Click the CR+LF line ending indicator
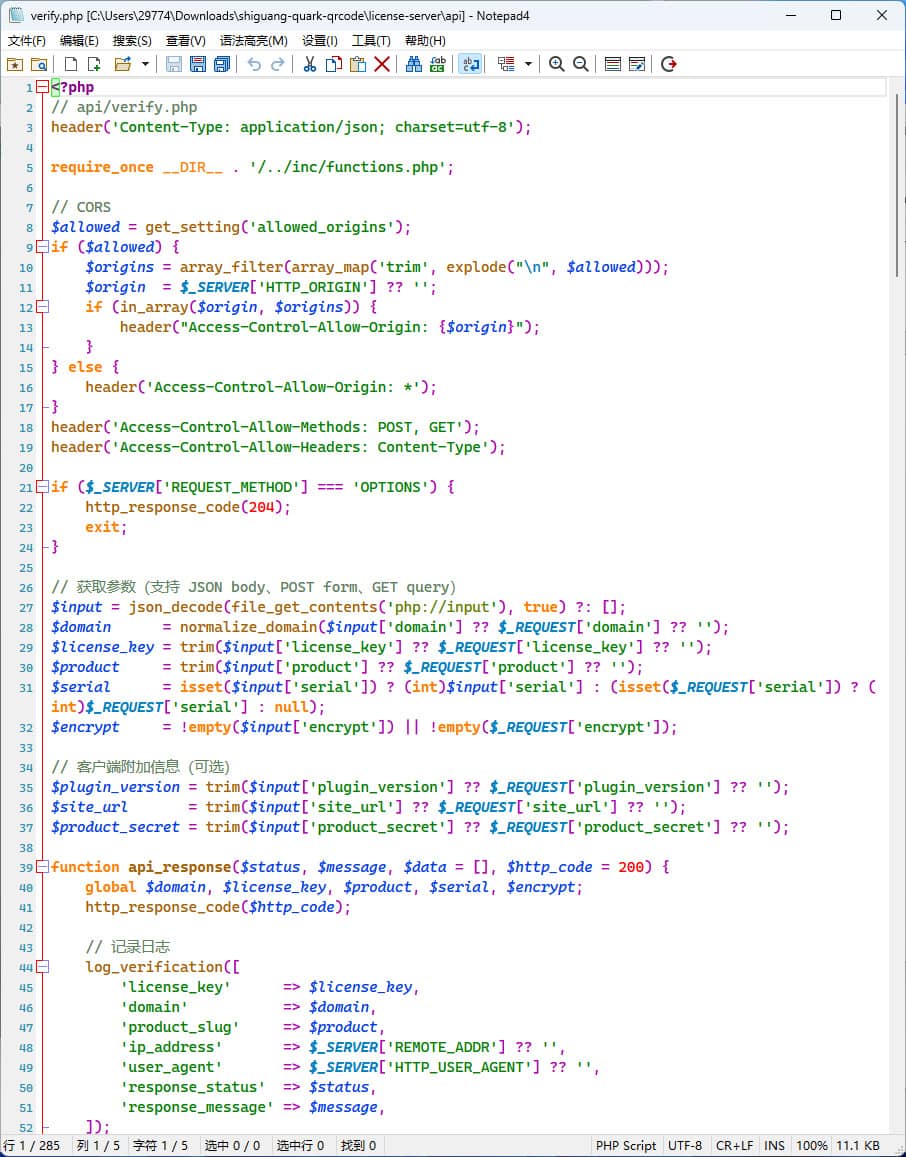The height and width of the screenshot is (1157, 906). 734,1145
